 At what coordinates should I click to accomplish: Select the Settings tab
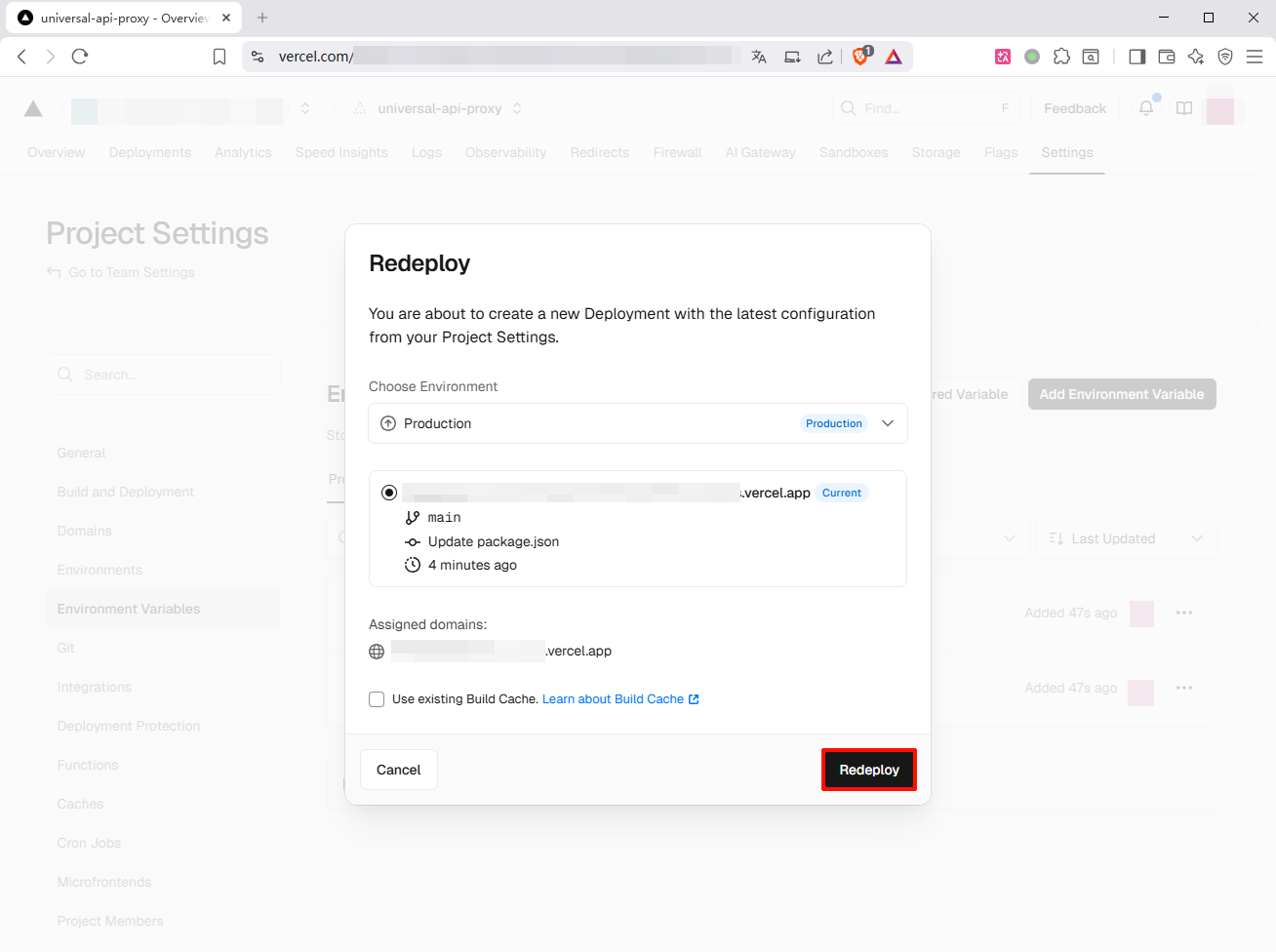[x=1067, y=152]
